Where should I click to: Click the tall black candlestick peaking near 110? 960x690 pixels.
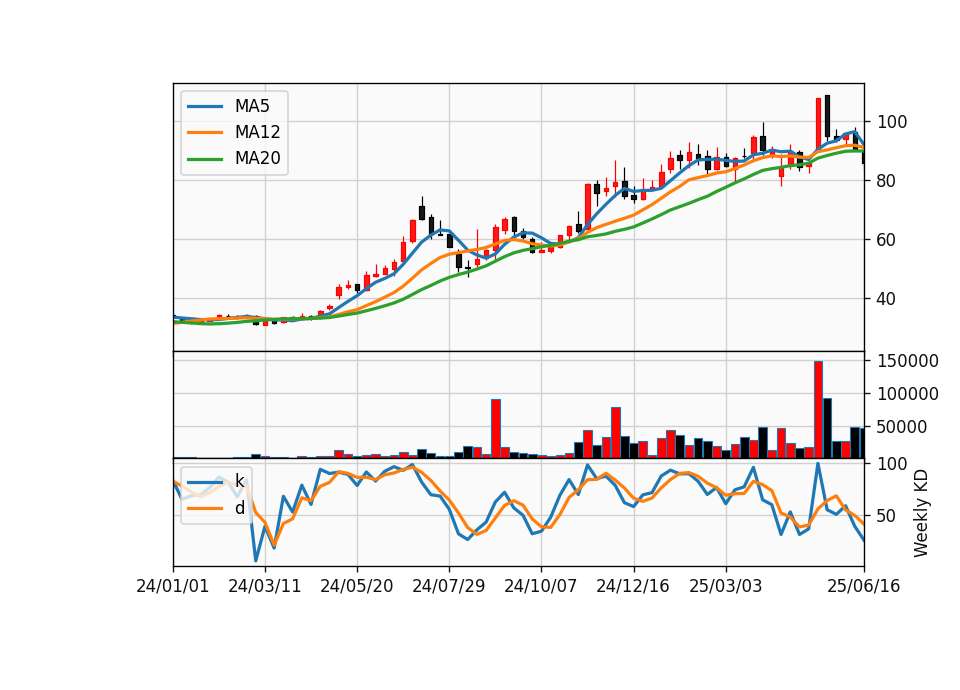(x=827, y=117)
